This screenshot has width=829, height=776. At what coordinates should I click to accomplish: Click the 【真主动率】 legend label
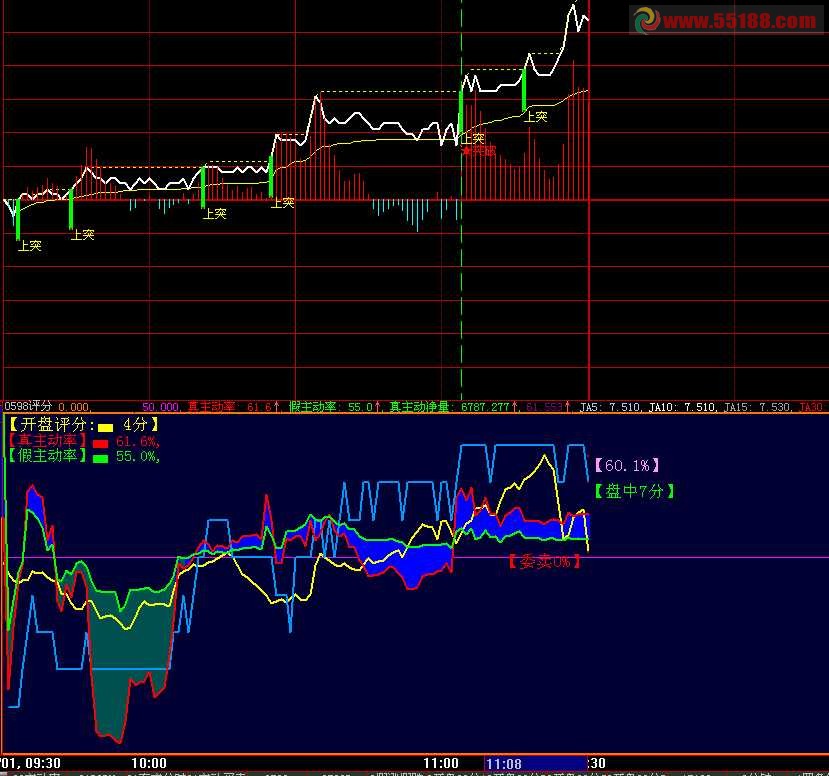coord(48,440)
